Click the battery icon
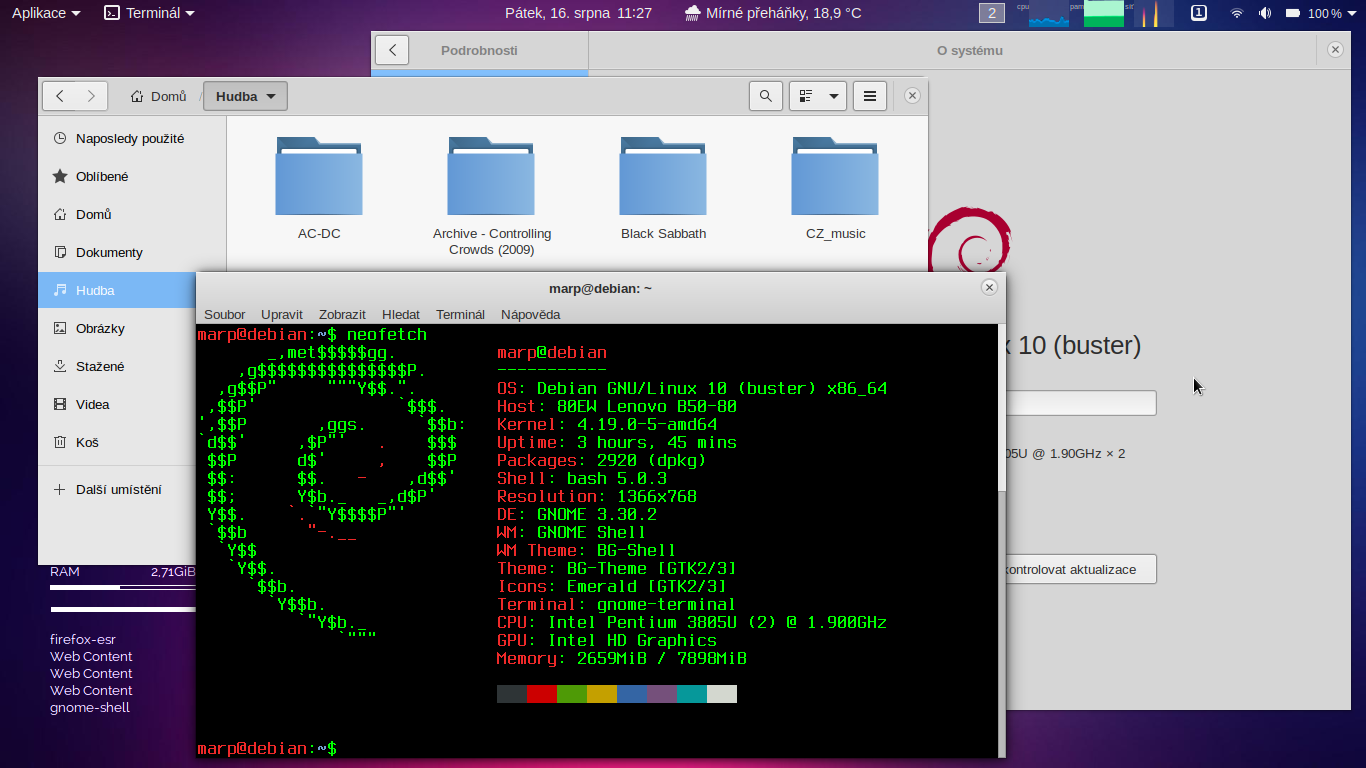The image size is (1366, 768). [x=1292, y=13]
